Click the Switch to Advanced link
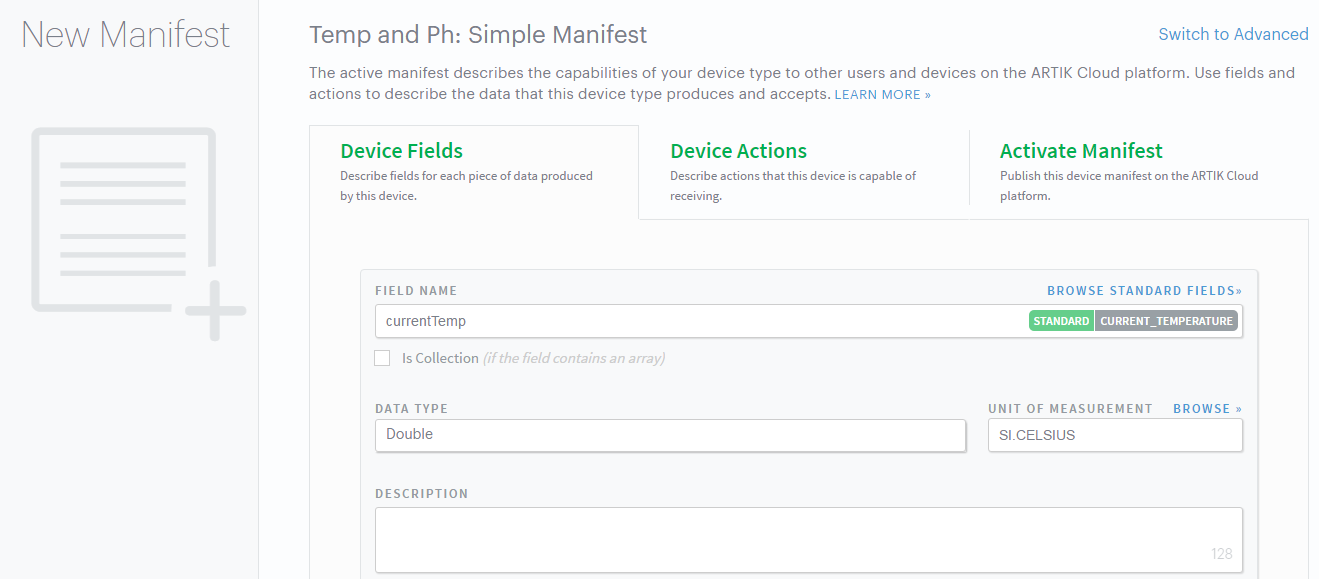1319x579 pixels. tap(1232, 34)
